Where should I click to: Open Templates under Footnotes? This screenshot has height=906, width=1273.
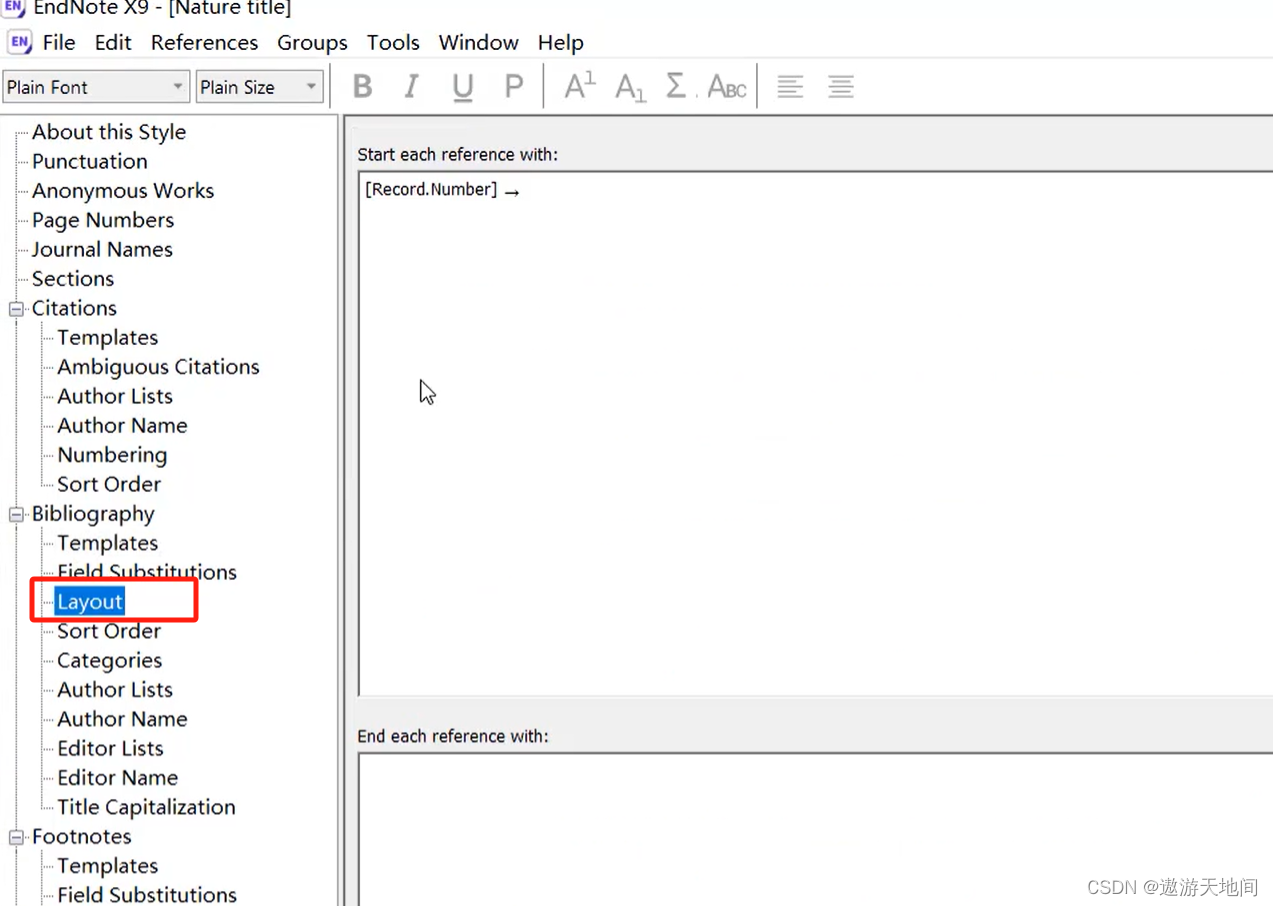coord(107,866)
